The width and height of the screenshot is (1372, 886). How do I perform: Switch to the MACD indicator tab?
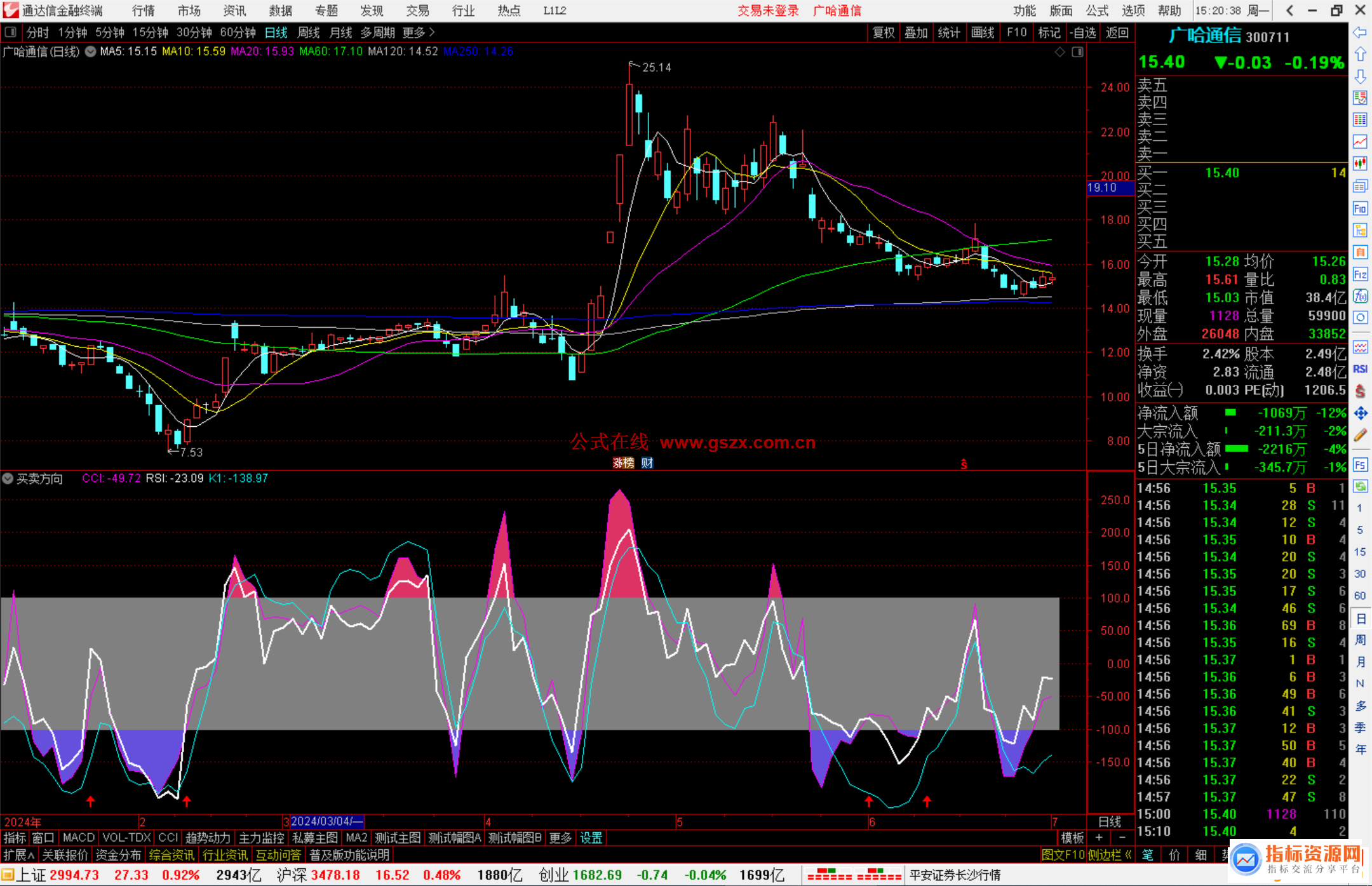pos(79,838)
